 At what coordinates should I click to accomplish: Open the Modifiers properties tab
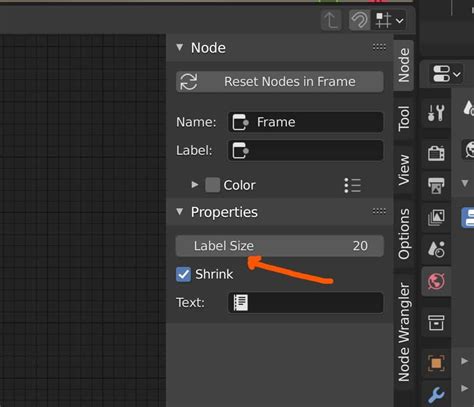436,395
